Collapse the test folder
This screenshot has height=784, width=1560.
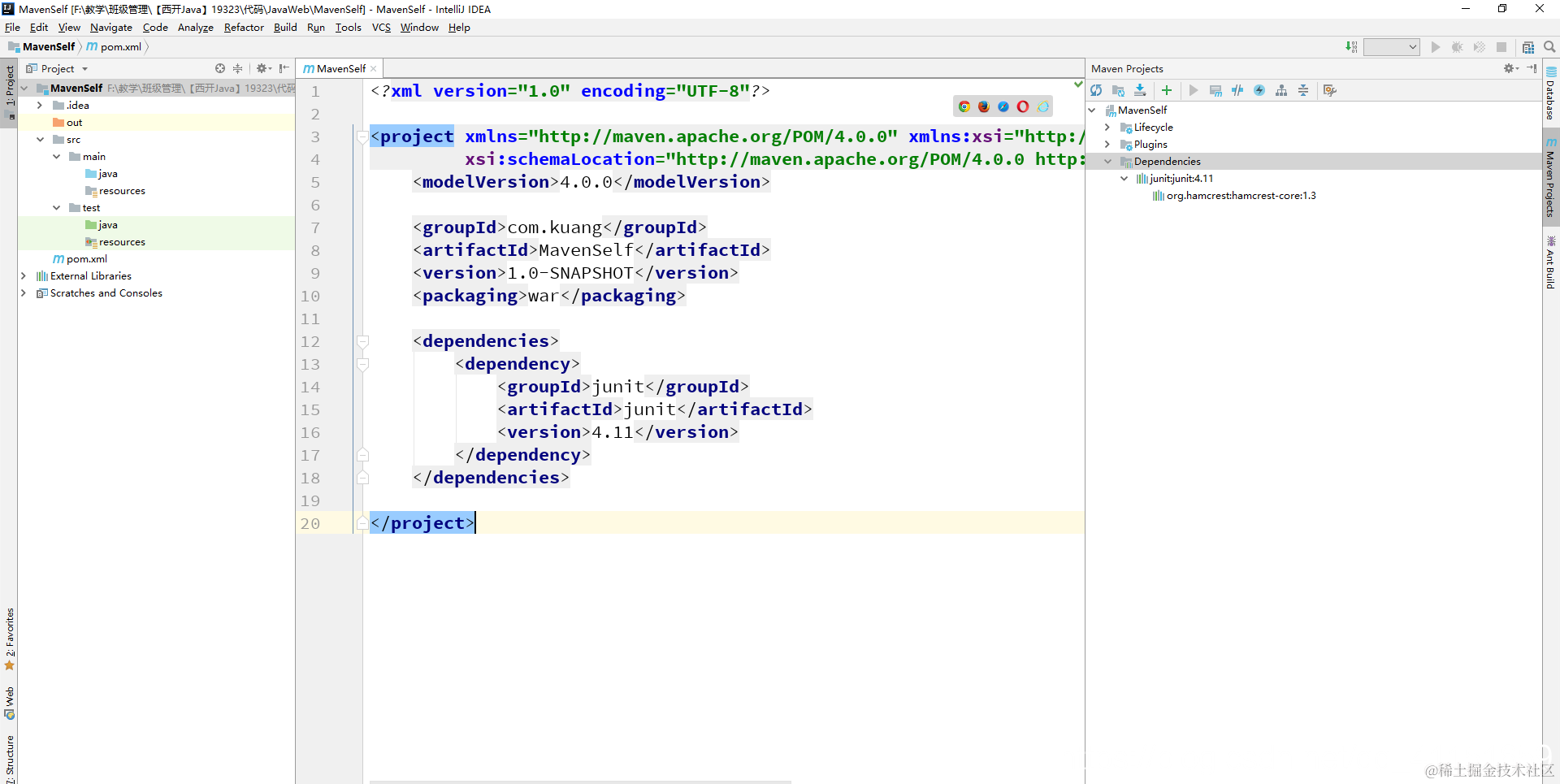(x=56, y=208)
